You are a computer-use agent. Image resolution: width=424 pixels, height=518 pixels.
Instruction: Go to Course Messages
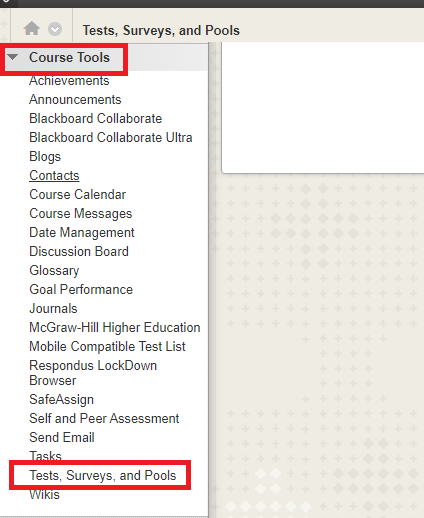pos(80,214)
